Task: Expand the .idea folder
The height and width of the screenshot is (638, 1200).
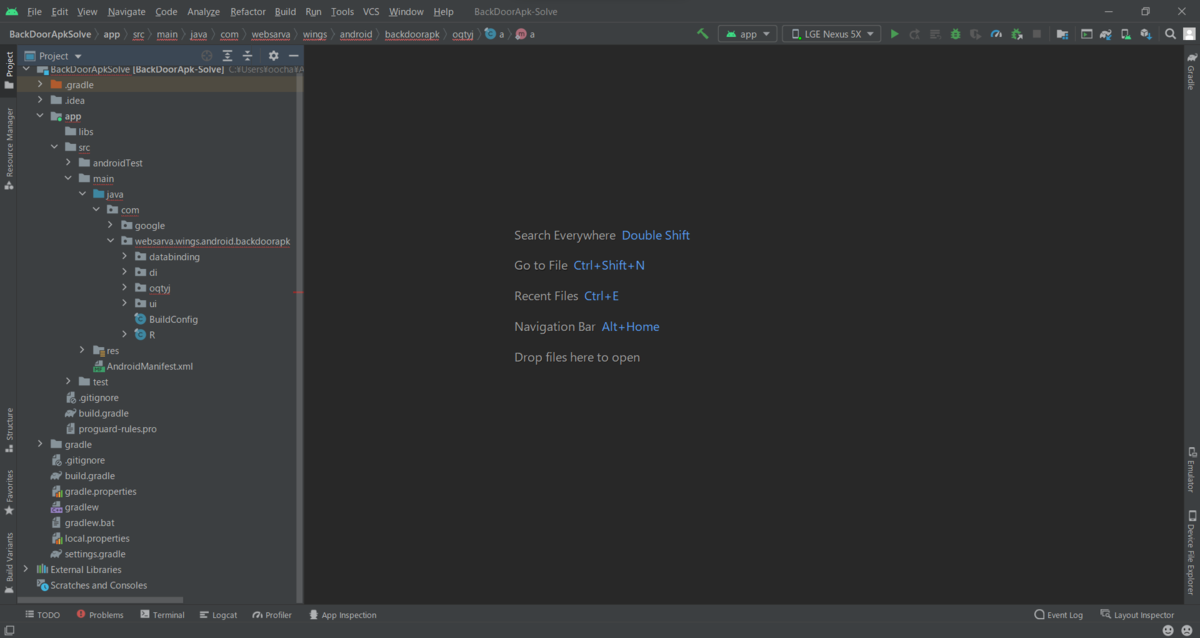Action: [x=40, y=100]
